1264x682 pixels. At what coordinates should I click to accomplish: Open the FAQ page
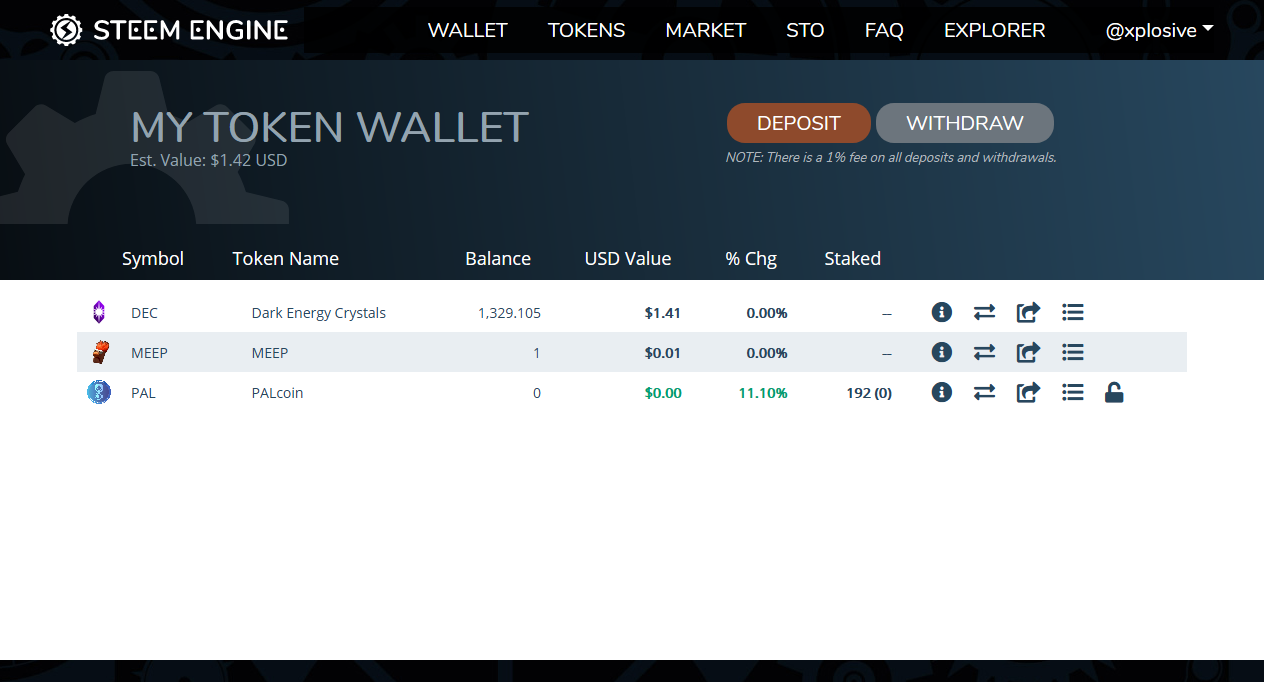pos(884,30)
